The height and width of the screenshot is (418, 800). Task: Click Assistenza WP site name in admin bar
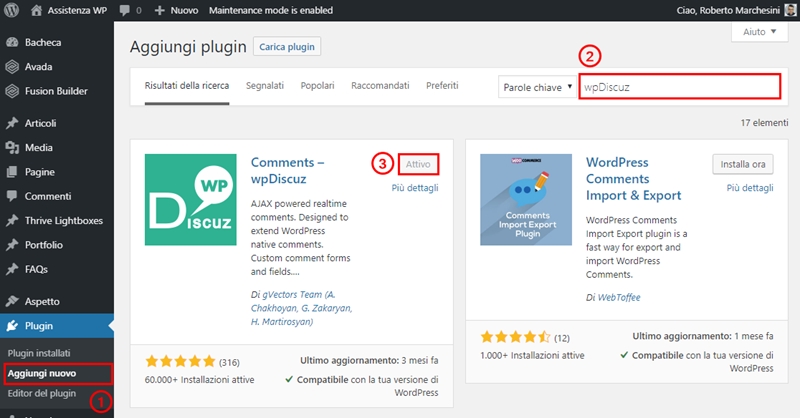coord(77,10)
